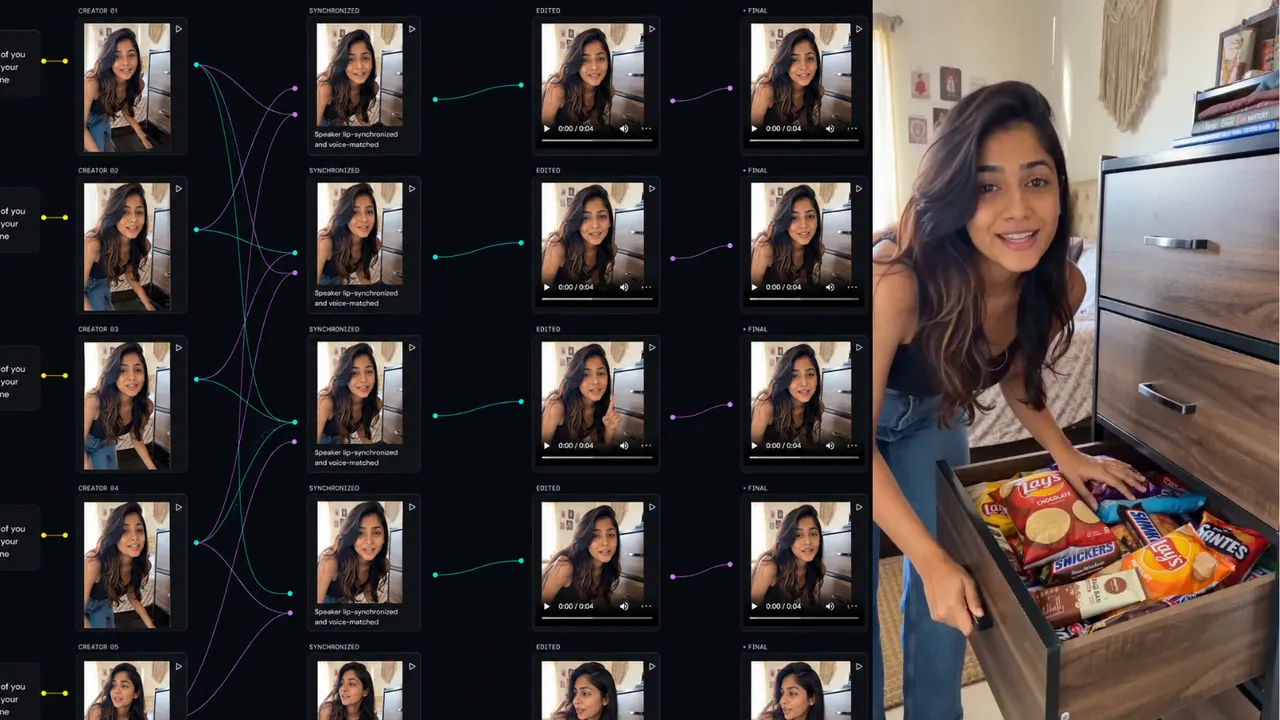Click the seek bar of Creator 01 row's Edited video

[598, 140]
